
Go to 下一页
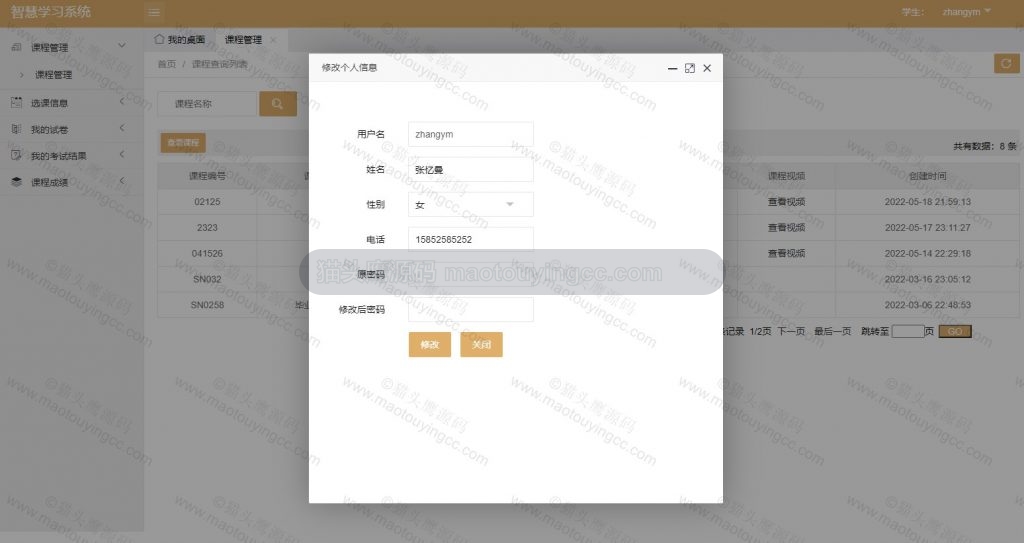click(791, 331)
